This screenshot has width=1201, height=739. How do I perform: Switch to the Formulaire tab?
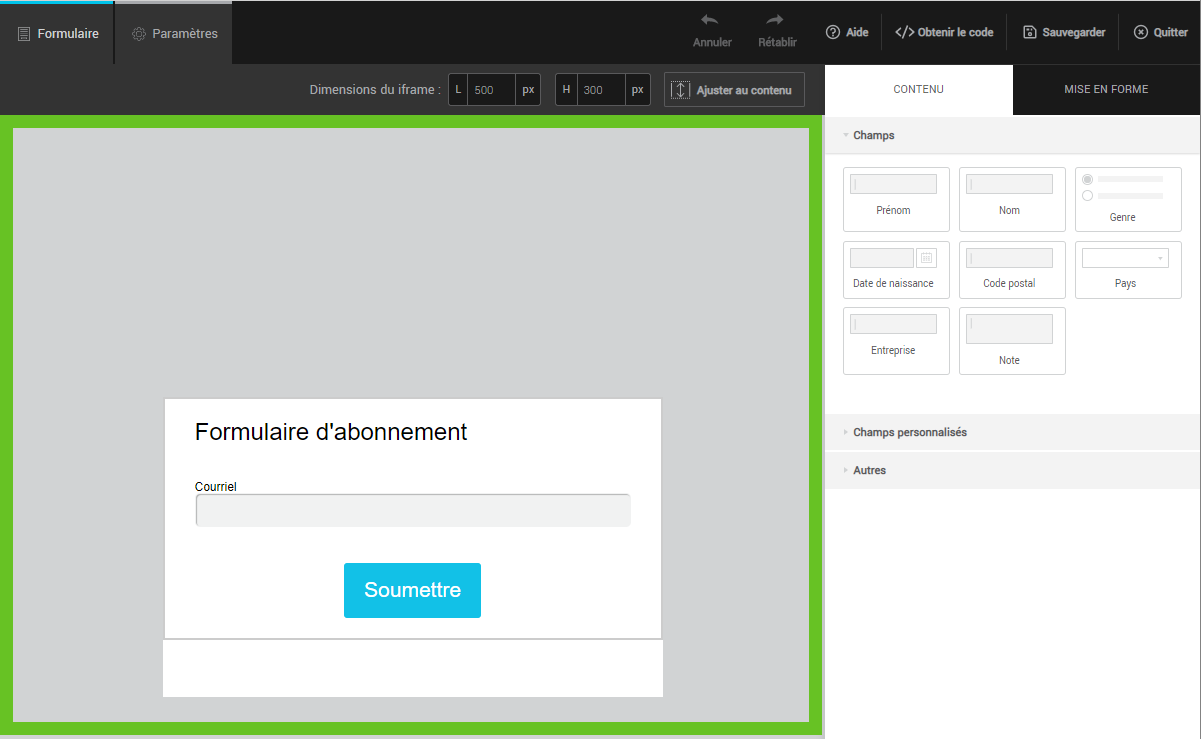tap(58, 33)
